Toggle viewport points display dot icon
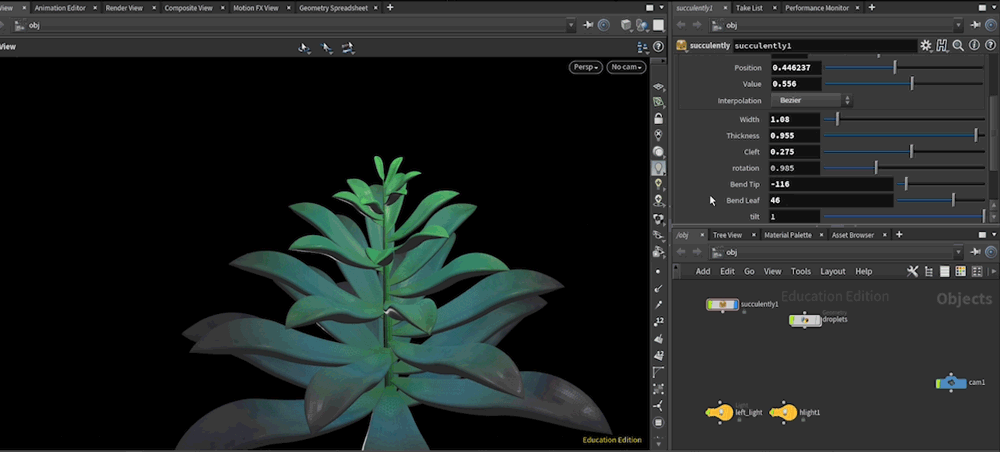The image size is (1000, 452). (x=658, y=272)
